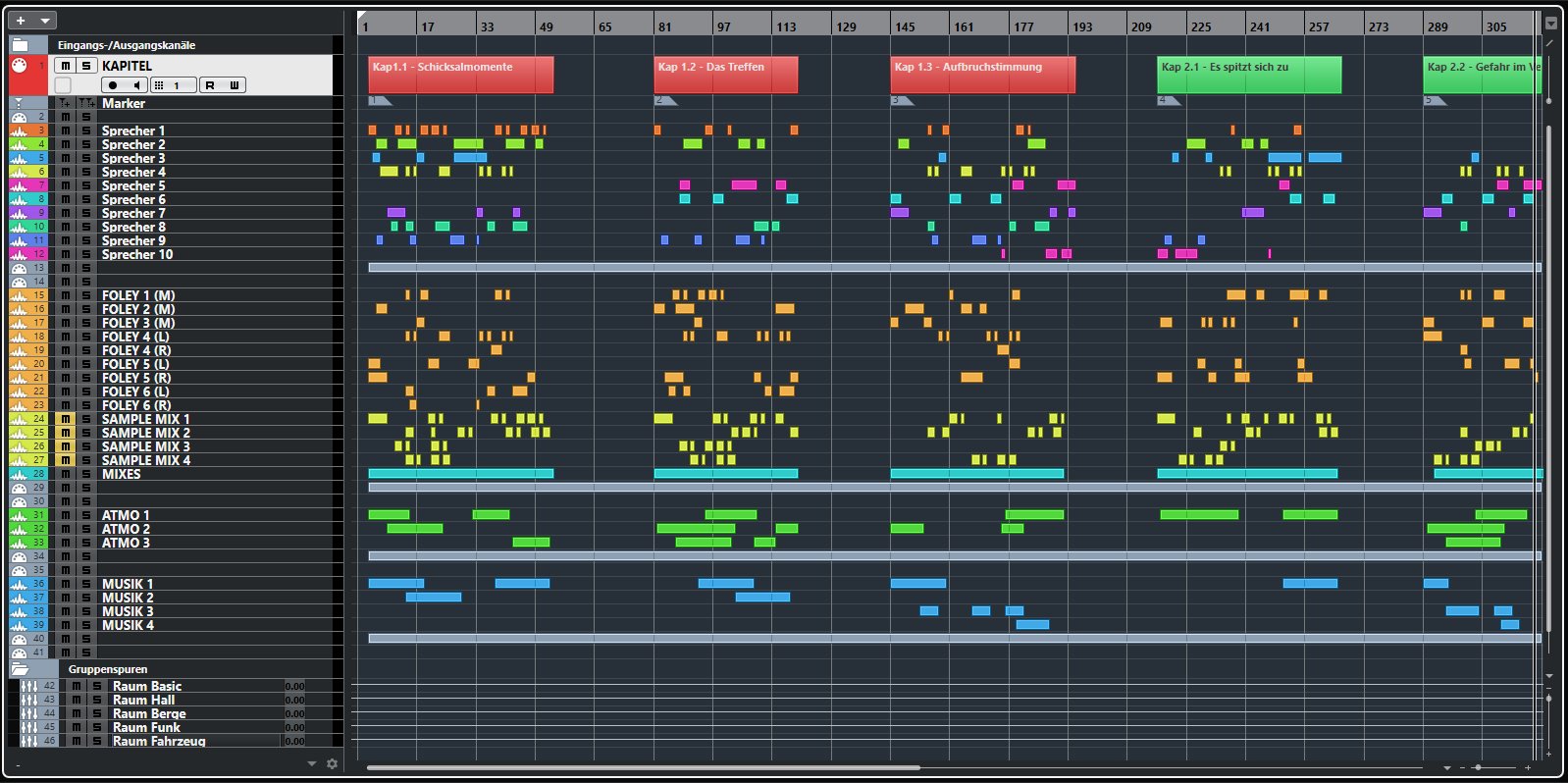
Task: Click the Raum Basic group channel icon
Action: pos(29,686)
